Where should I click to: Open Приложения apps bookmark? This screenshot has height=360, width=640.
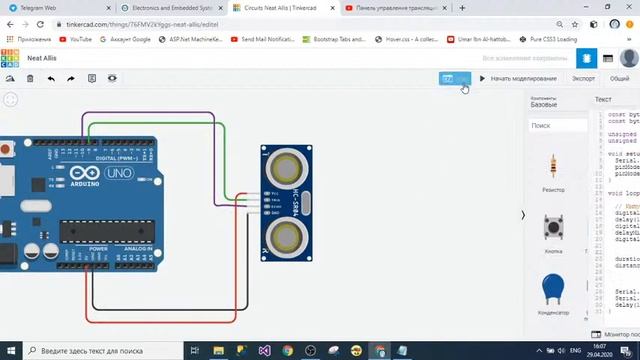[29, 39]
